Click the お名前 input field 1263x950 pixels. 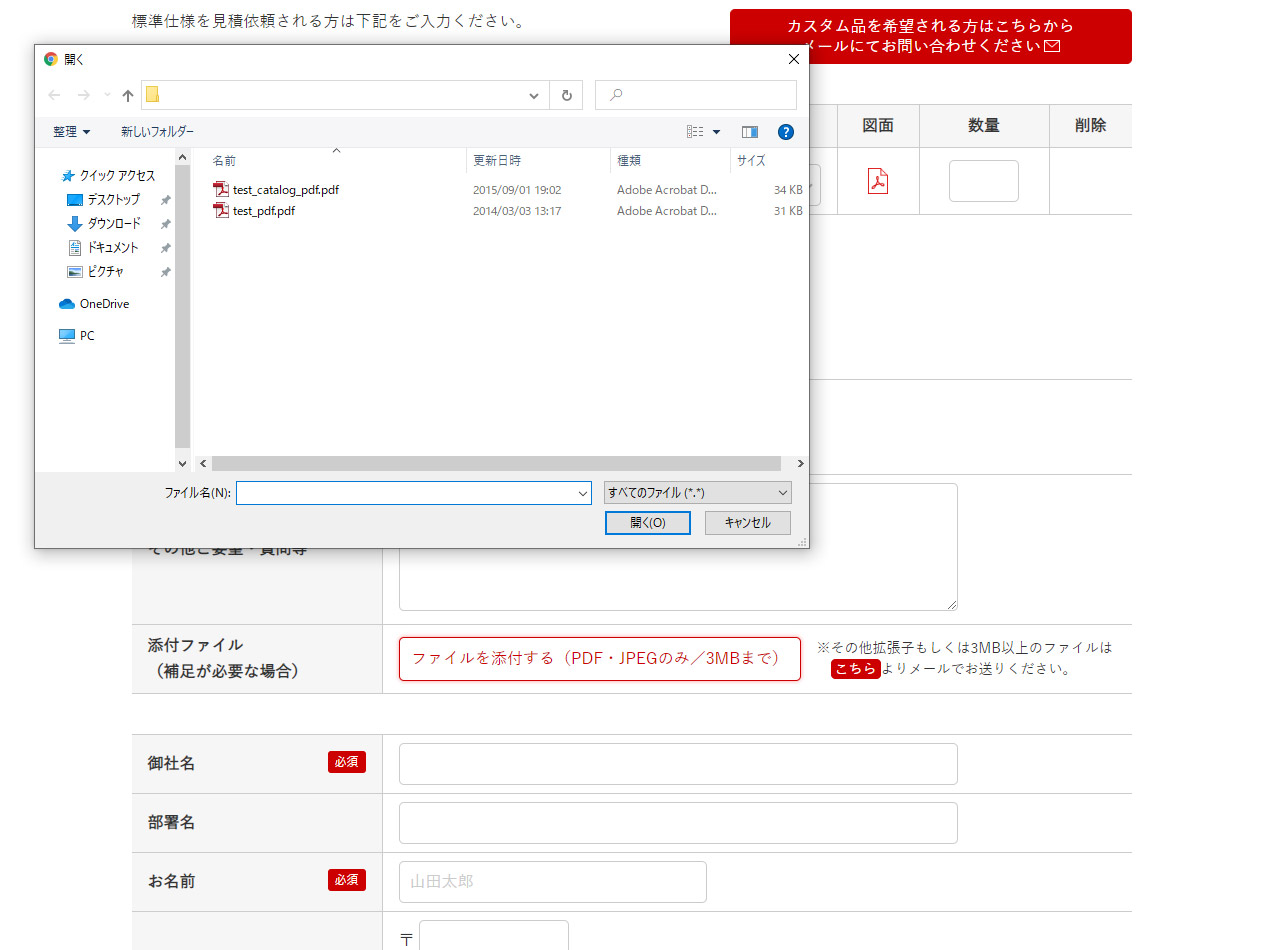tap(553, 882)
